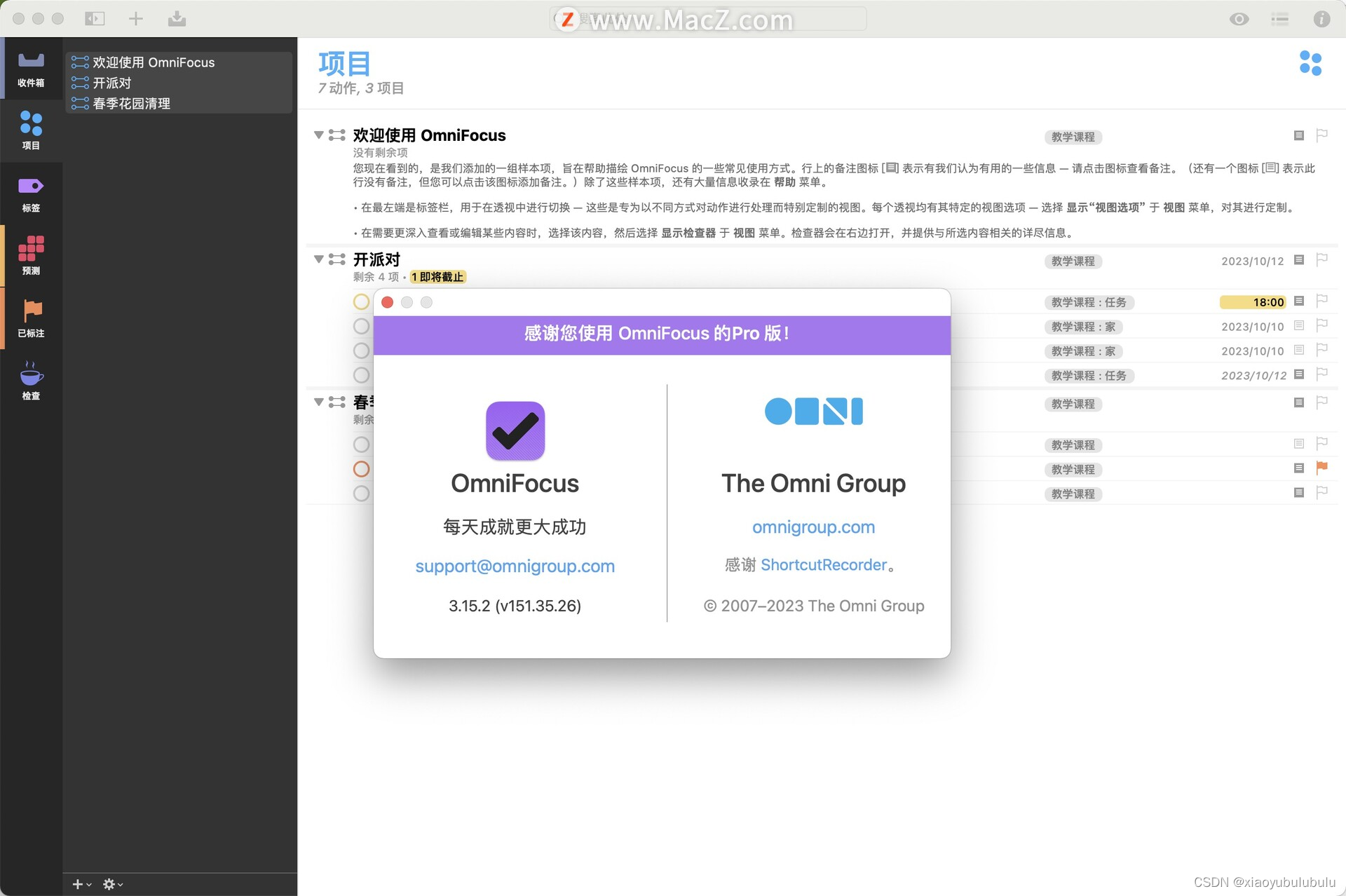
Task: Open note icon on 开派对 project row
Action: 1298,259
